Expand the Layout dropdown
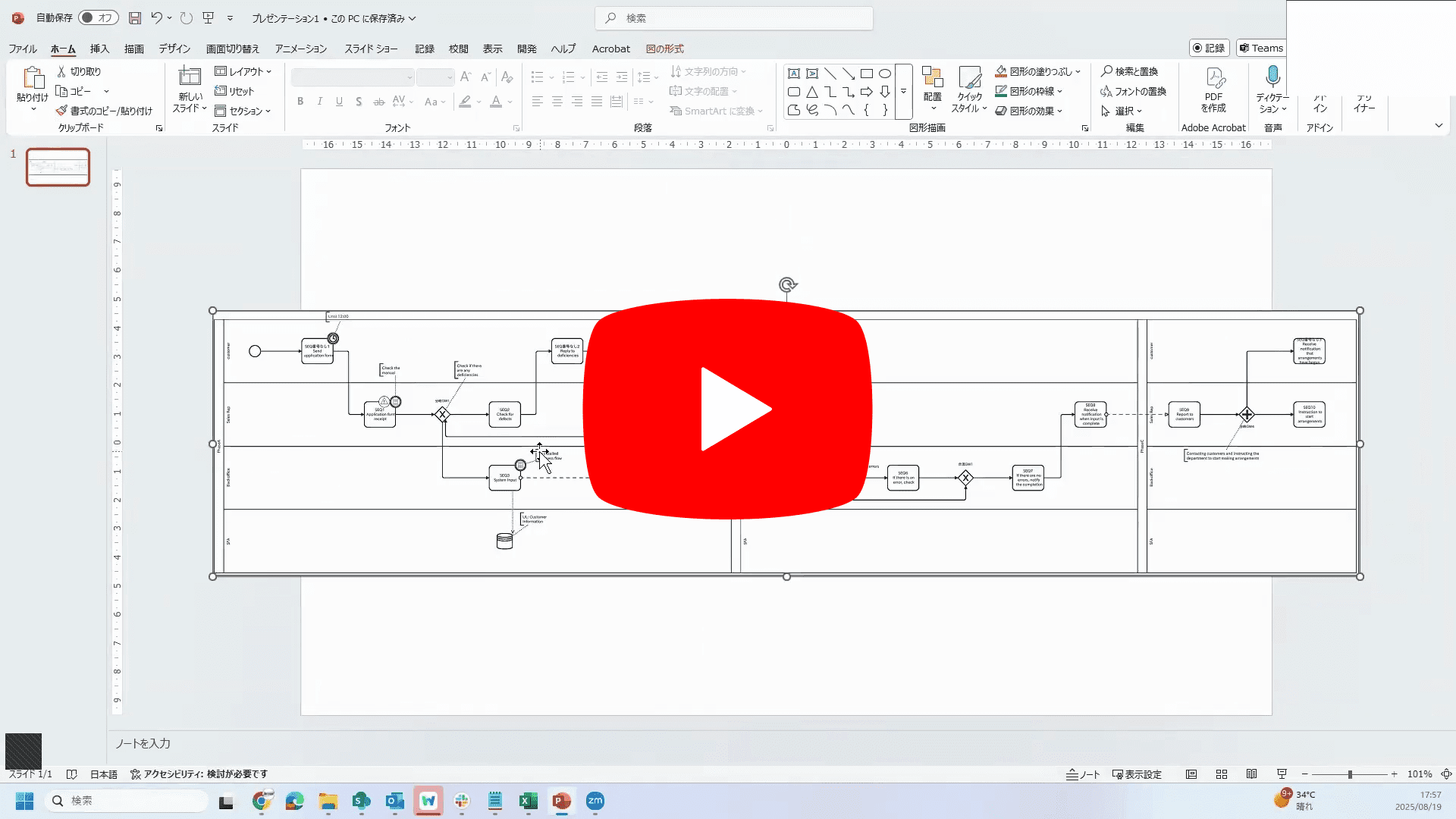1456x819 pixels. (x=243, y=71)
